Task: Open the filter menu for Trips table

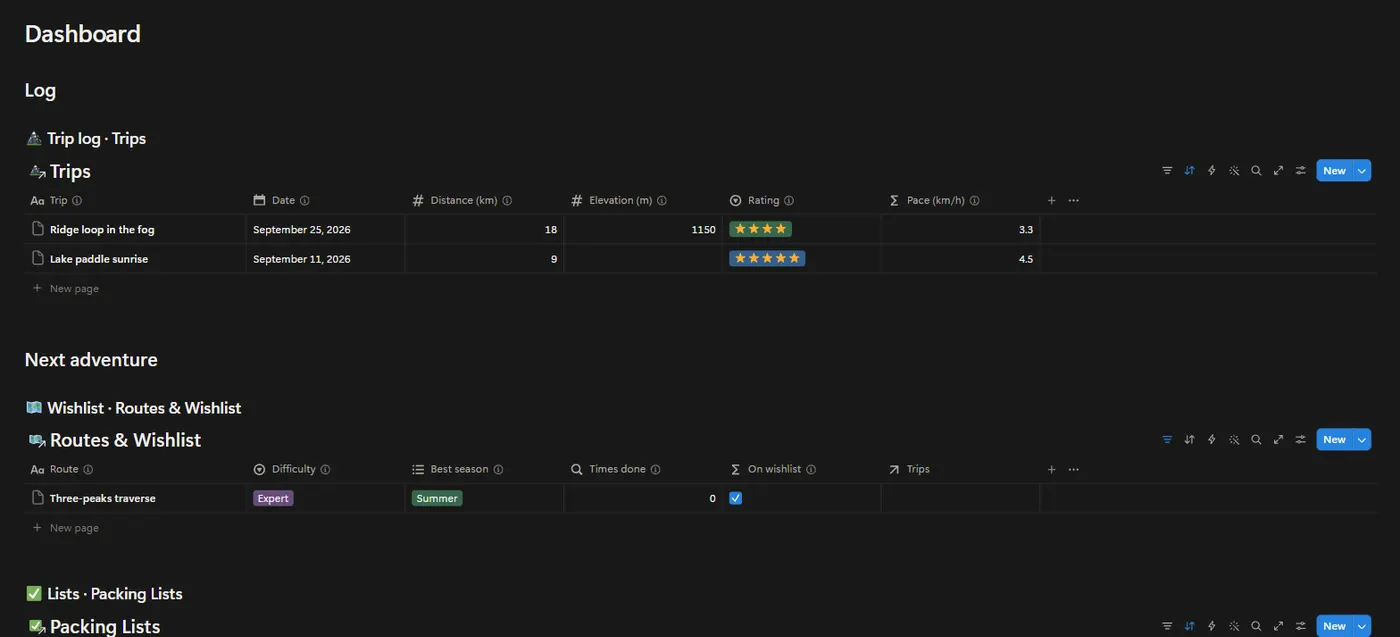Action: pyautogui.click(x=1167, y=171)
